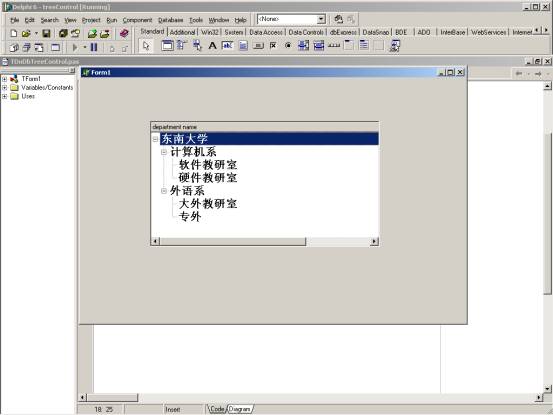Select the Label component icon

[x=212, y=45]
